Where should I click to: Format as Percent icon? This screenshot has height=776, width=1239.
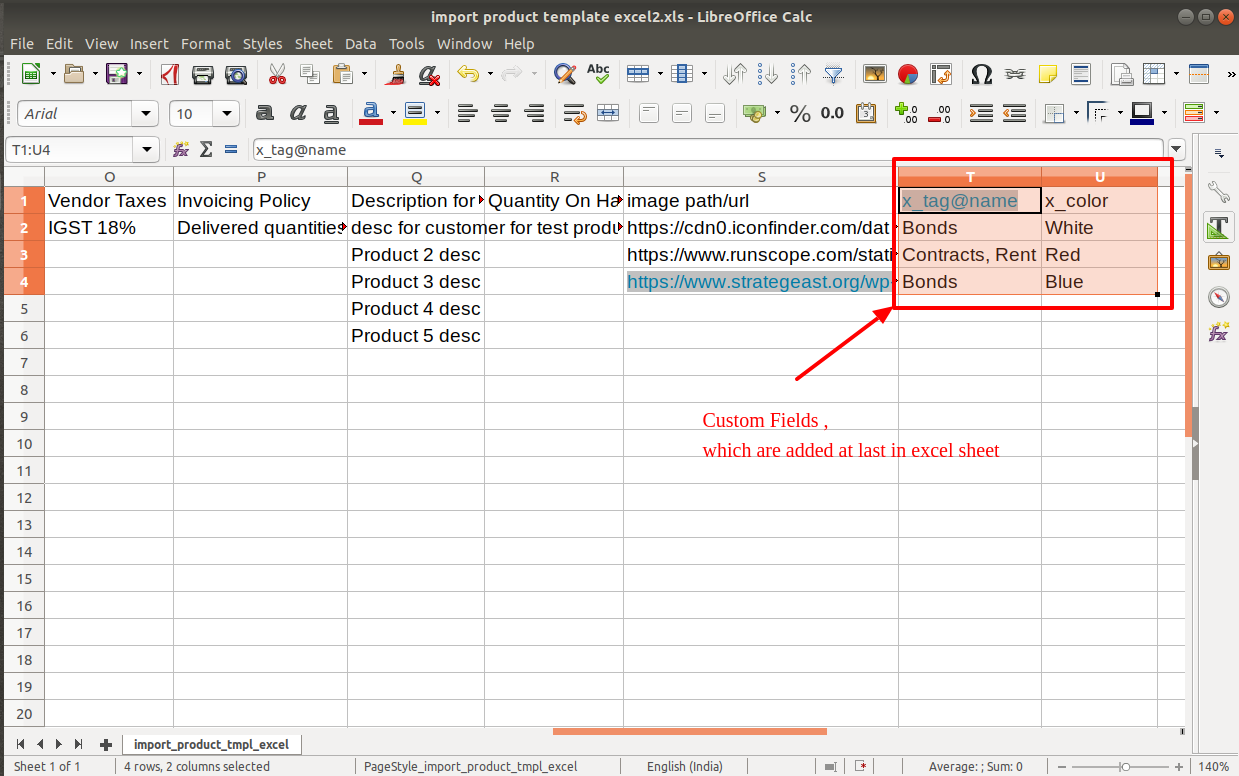[x=800, y=113]
